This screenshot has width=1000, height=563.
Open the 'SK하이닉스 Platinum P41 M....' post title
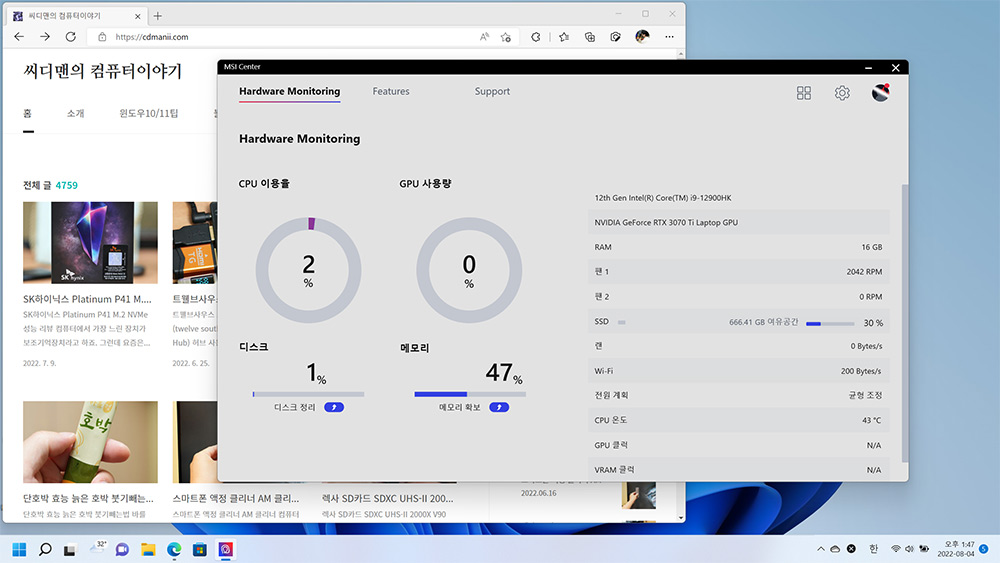pos(87,299)
